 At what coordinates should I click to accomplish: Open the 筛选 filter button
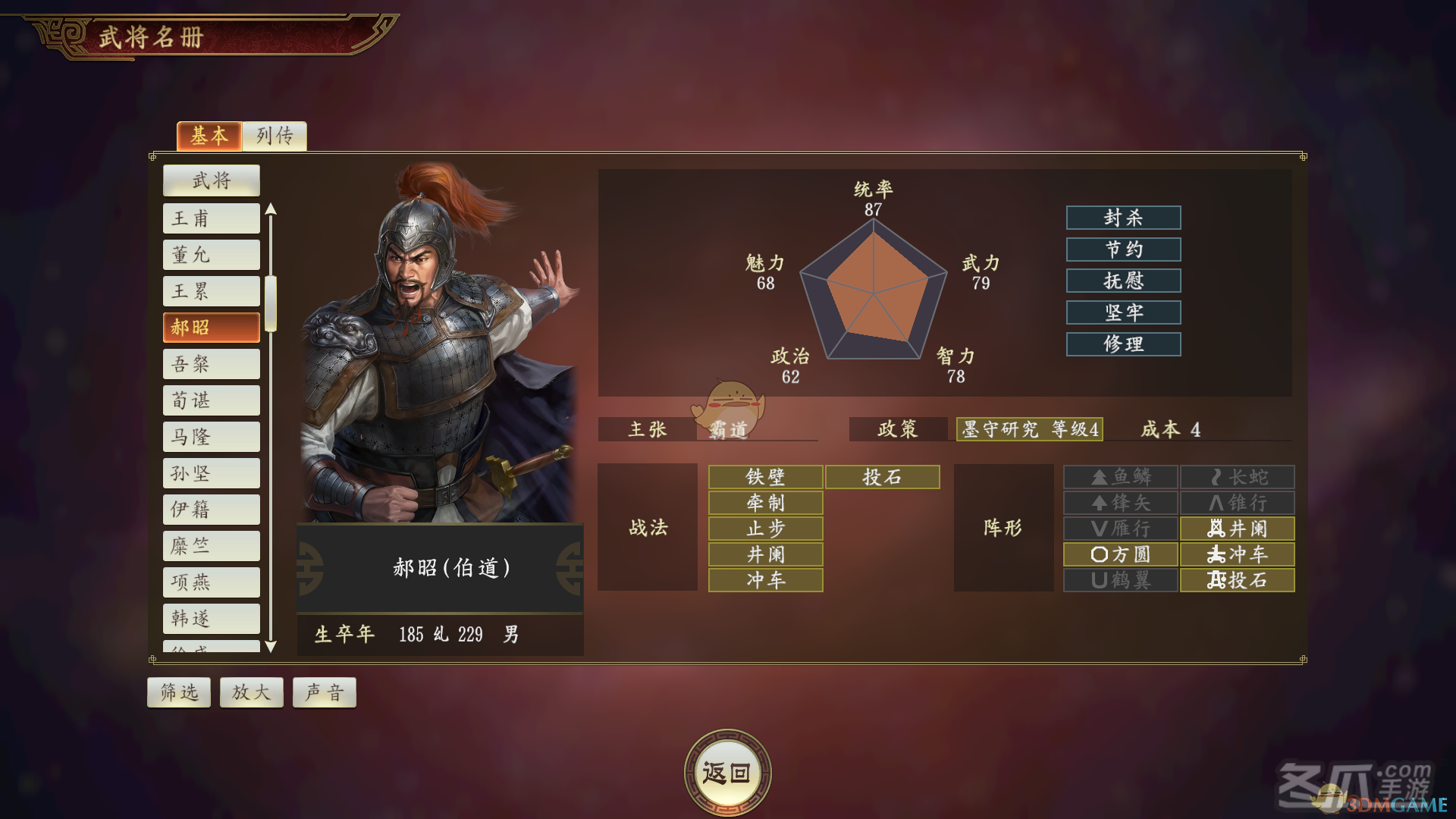pos(179,692)
